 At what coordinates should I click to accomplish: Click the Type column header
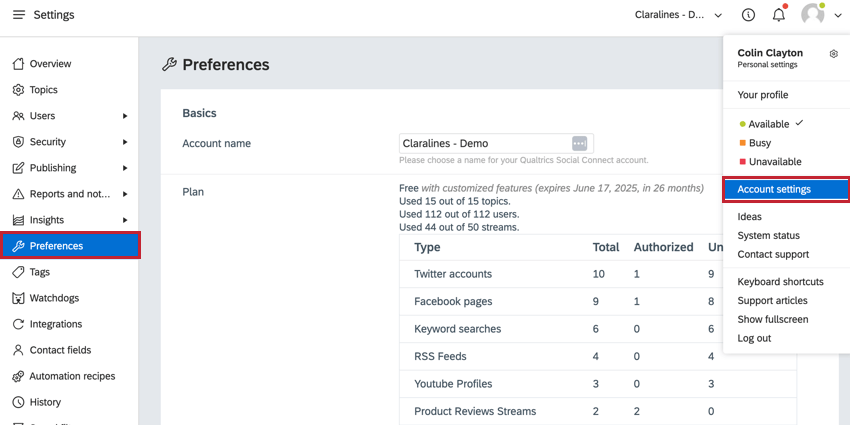coord(427,247)
